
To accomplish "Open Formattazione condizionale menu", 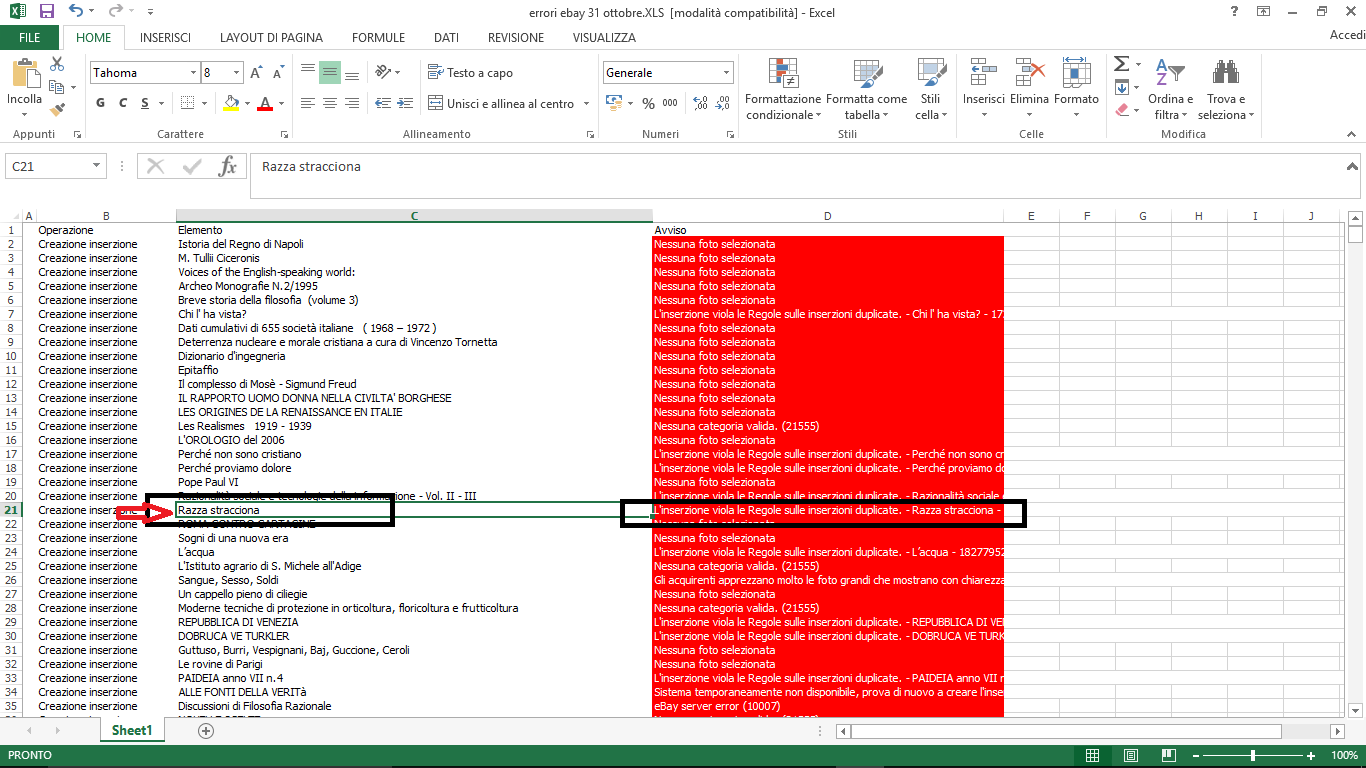I will 783,89.
